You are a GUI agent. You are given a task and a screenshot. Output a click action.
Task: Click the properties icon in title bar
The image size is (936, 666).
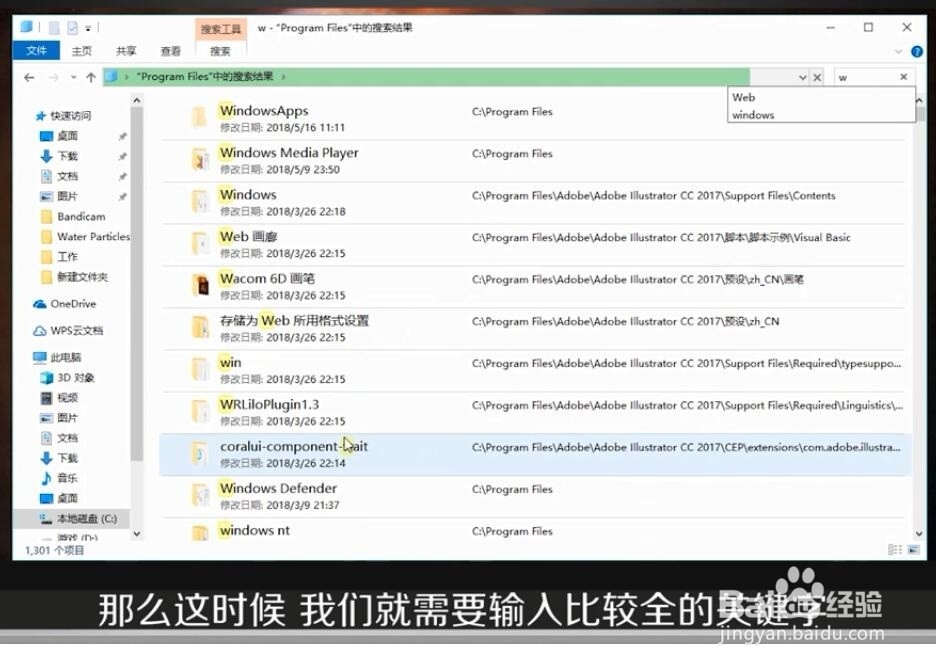tap(72, 27)
